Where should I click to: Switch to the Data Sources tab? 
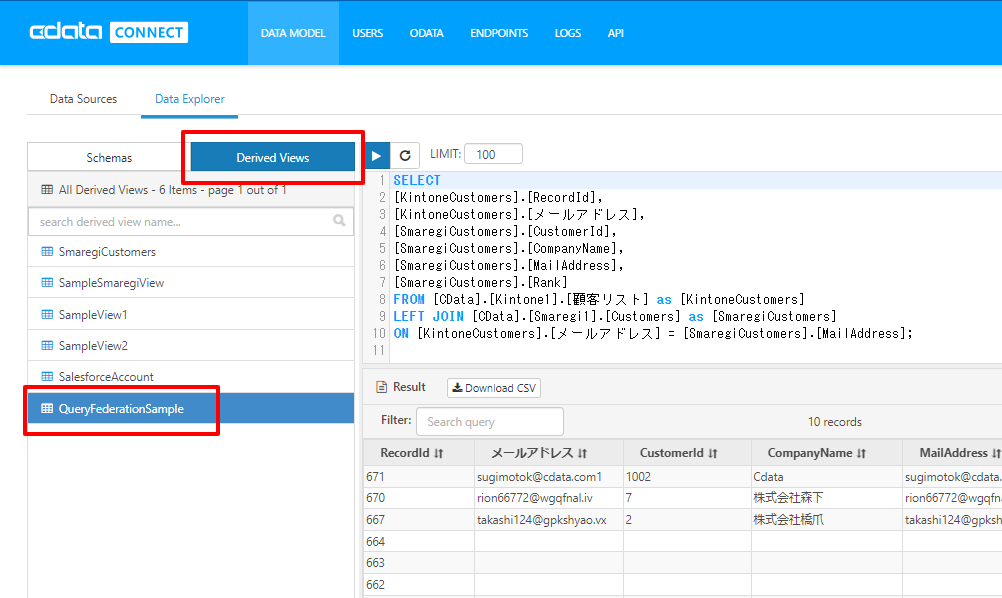(84, 99)
